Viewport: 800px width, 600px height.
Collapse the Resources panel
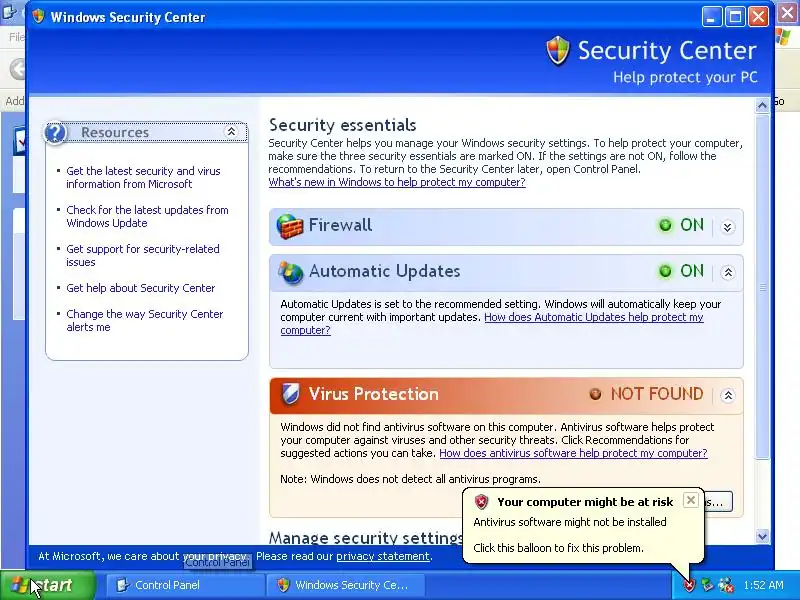coord(231,132)
